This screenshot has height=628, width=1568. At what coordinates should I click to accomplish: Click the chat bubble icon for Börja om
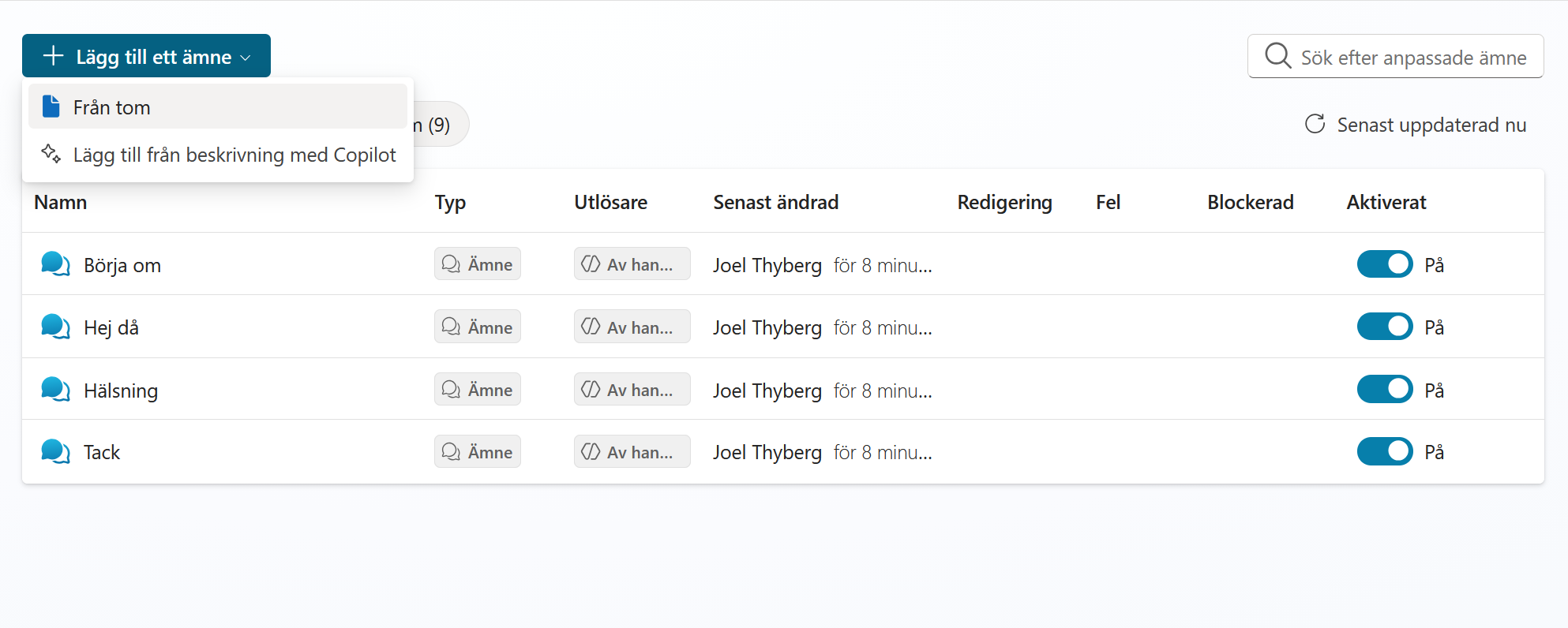[55, 264]
